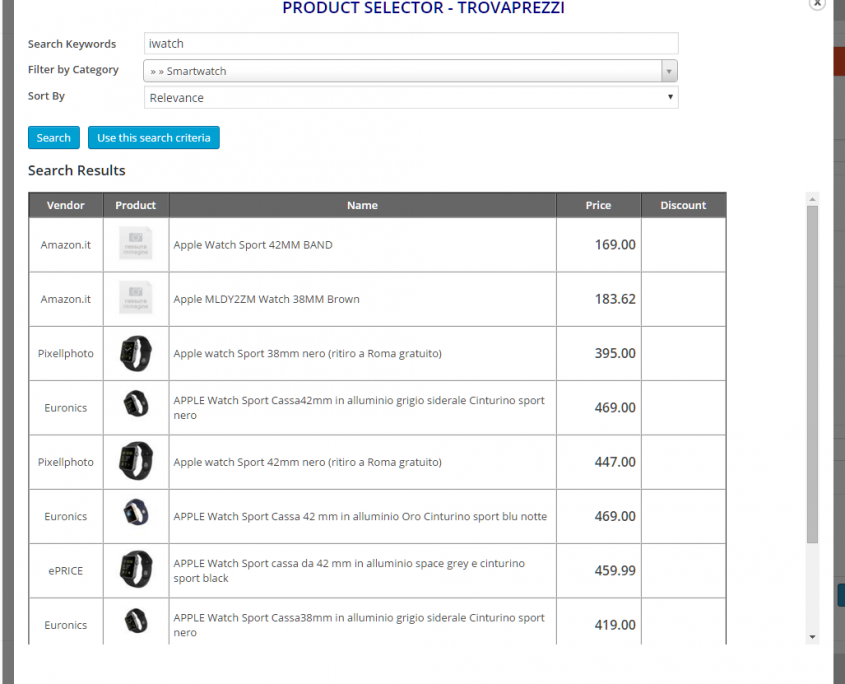This screenshot has width=845, height=684.
Task: Select Apple watch Sport 42mm nero product name
Action: [x=307, y=462]
